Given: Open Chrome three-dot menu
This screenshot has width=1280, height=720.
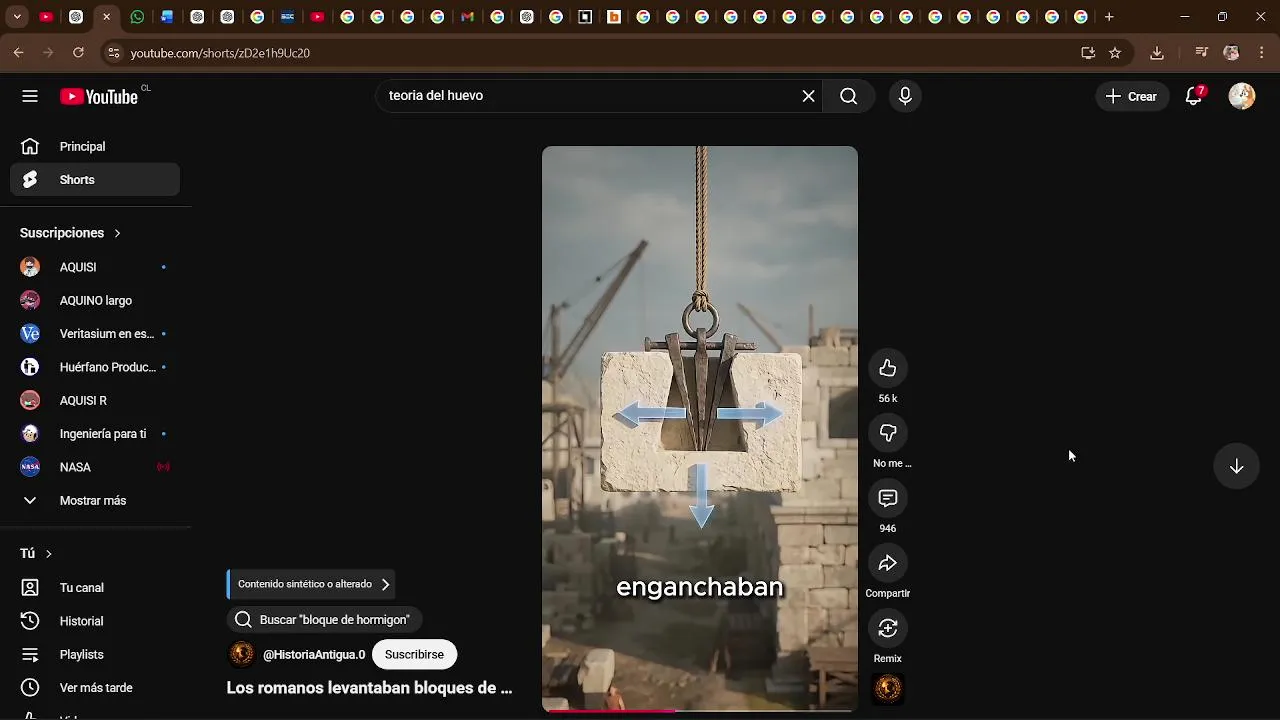Looking at the screenshot, I should (1262, 53).
